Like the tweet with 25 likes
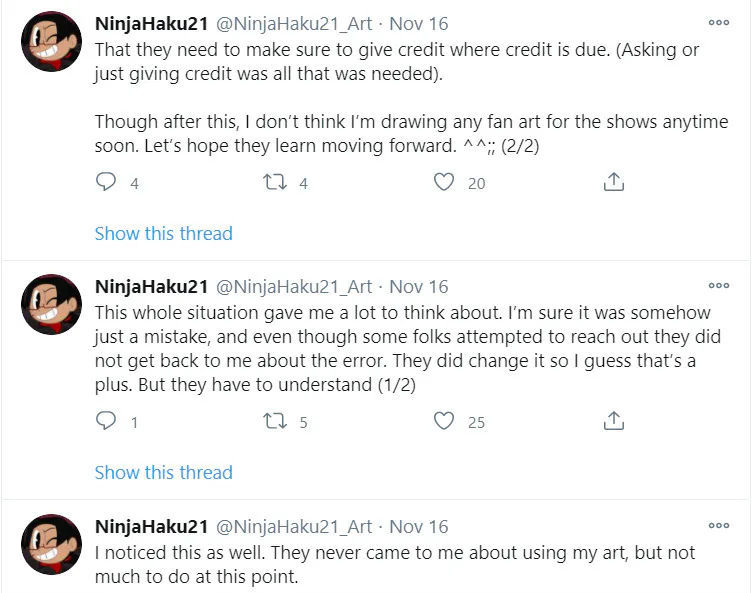Image resolution: width=752 pixels, height=593 pixels. point(445,421)
